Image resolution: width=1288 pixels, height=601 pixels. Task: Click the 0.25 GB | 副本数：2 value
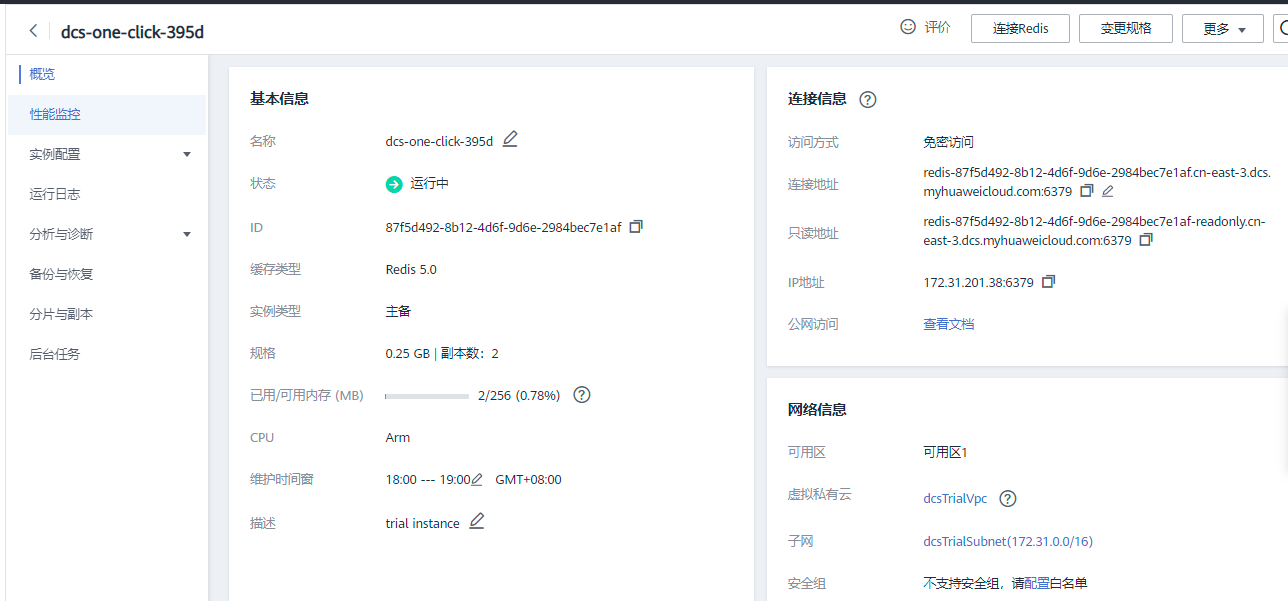coord(442,353)
